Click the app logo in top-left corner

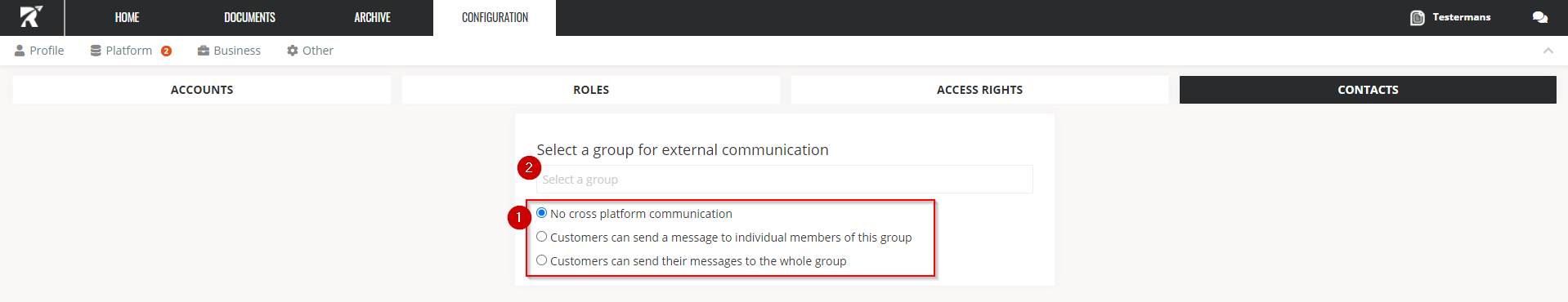(x=31, y=17)
